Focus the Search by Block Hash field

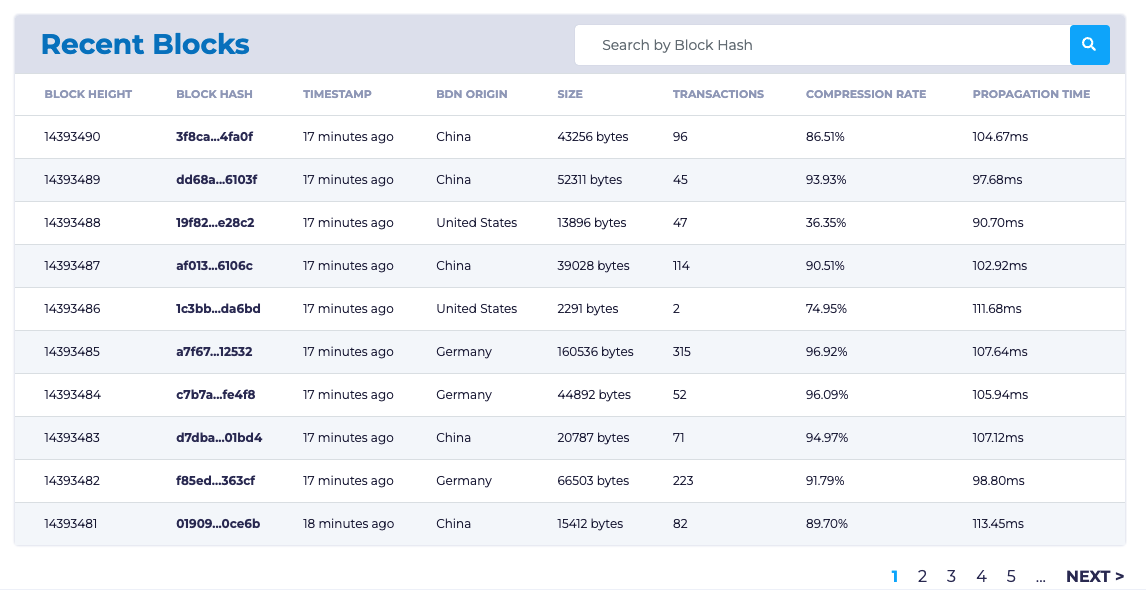pos(822,45)
